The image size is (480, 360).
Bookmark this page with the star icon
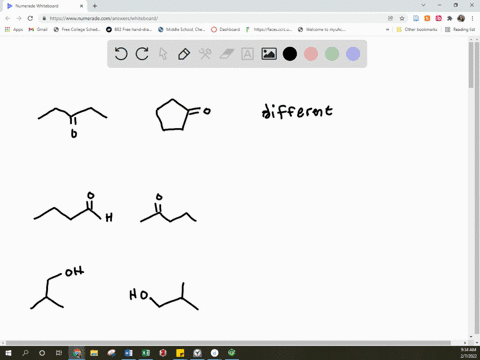click(x=402, y=18)
